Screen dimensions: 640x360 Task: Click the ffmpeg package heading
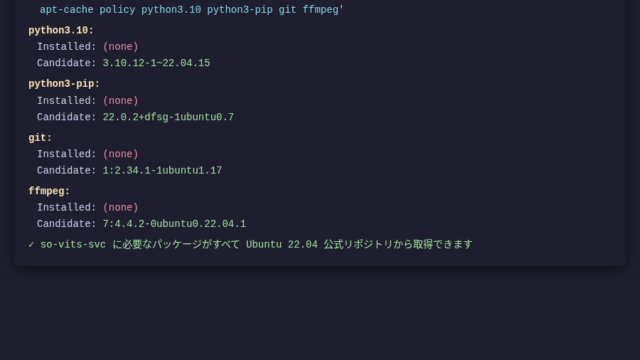coord(49,191)
